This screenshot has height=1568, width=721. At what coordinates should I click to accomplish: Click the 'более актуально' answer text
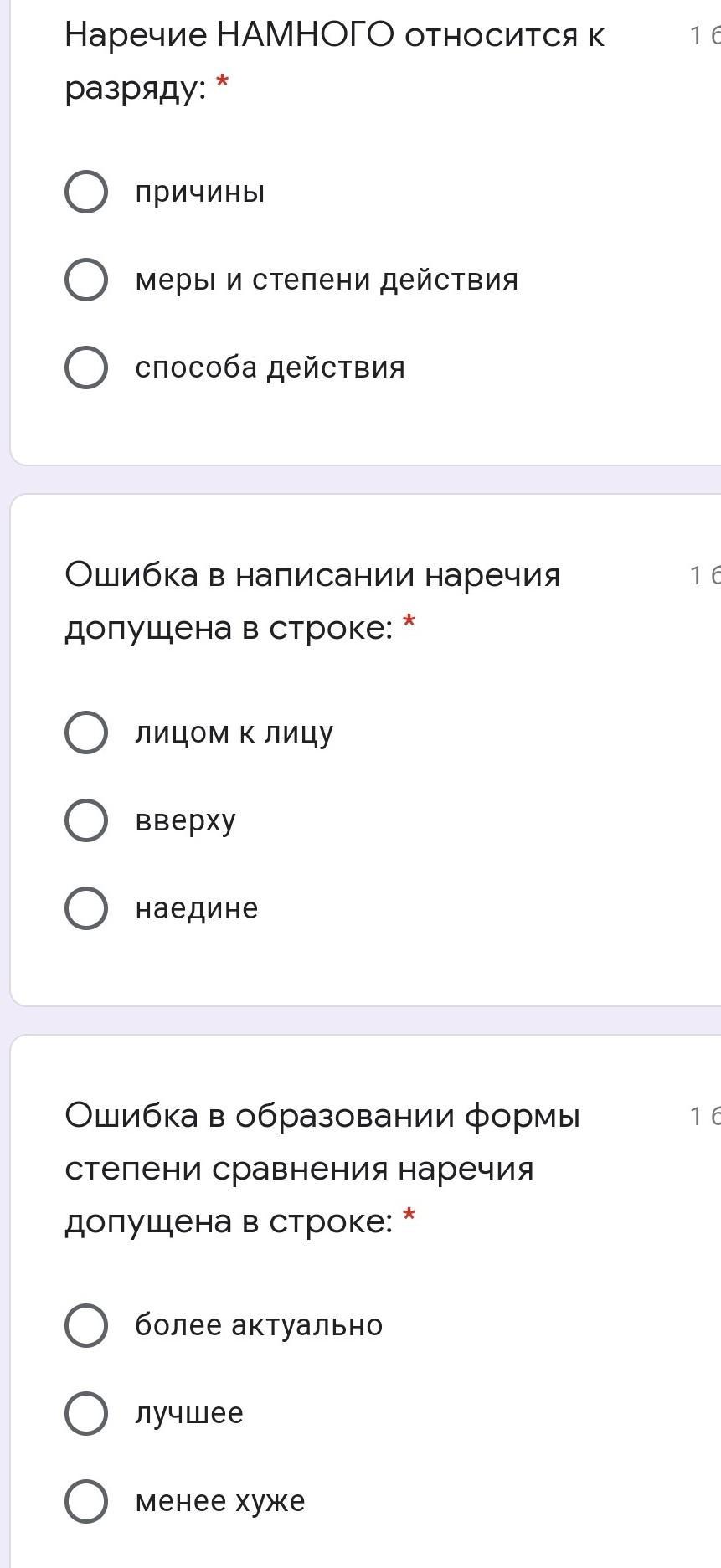(259, 1325)
